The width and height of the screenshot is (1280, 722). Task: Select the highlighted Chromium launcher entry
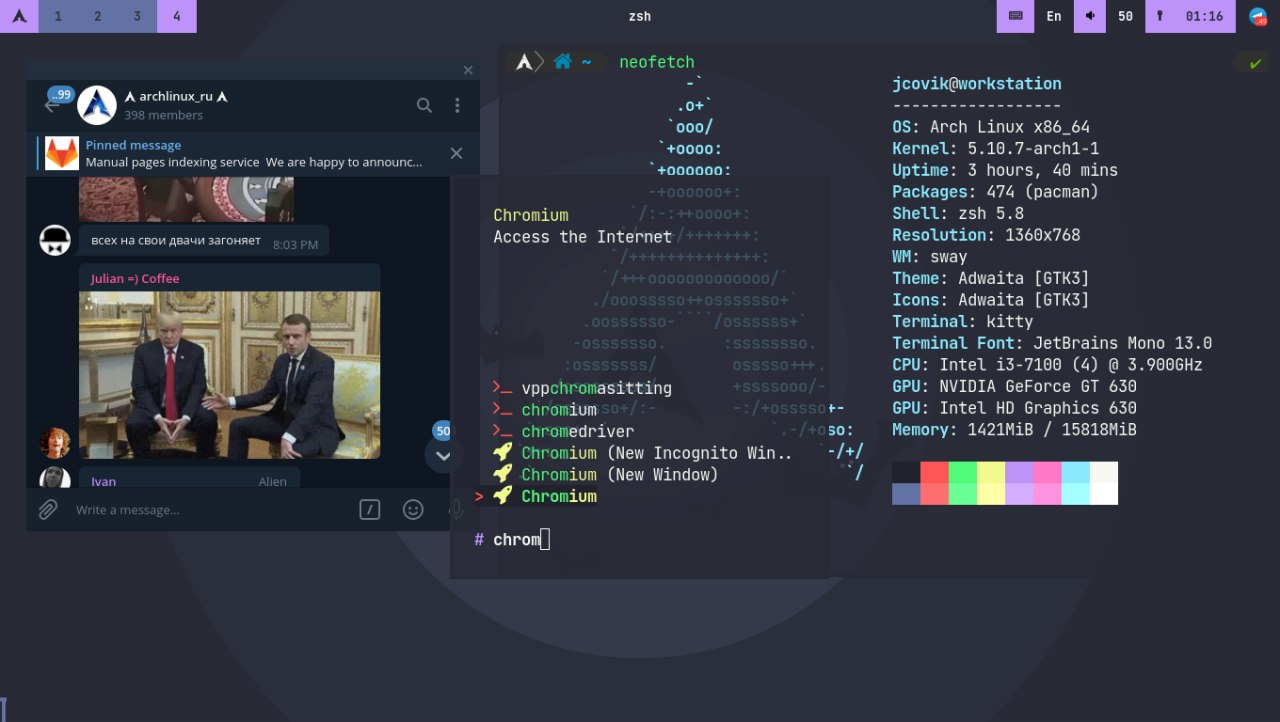point(536,497)
